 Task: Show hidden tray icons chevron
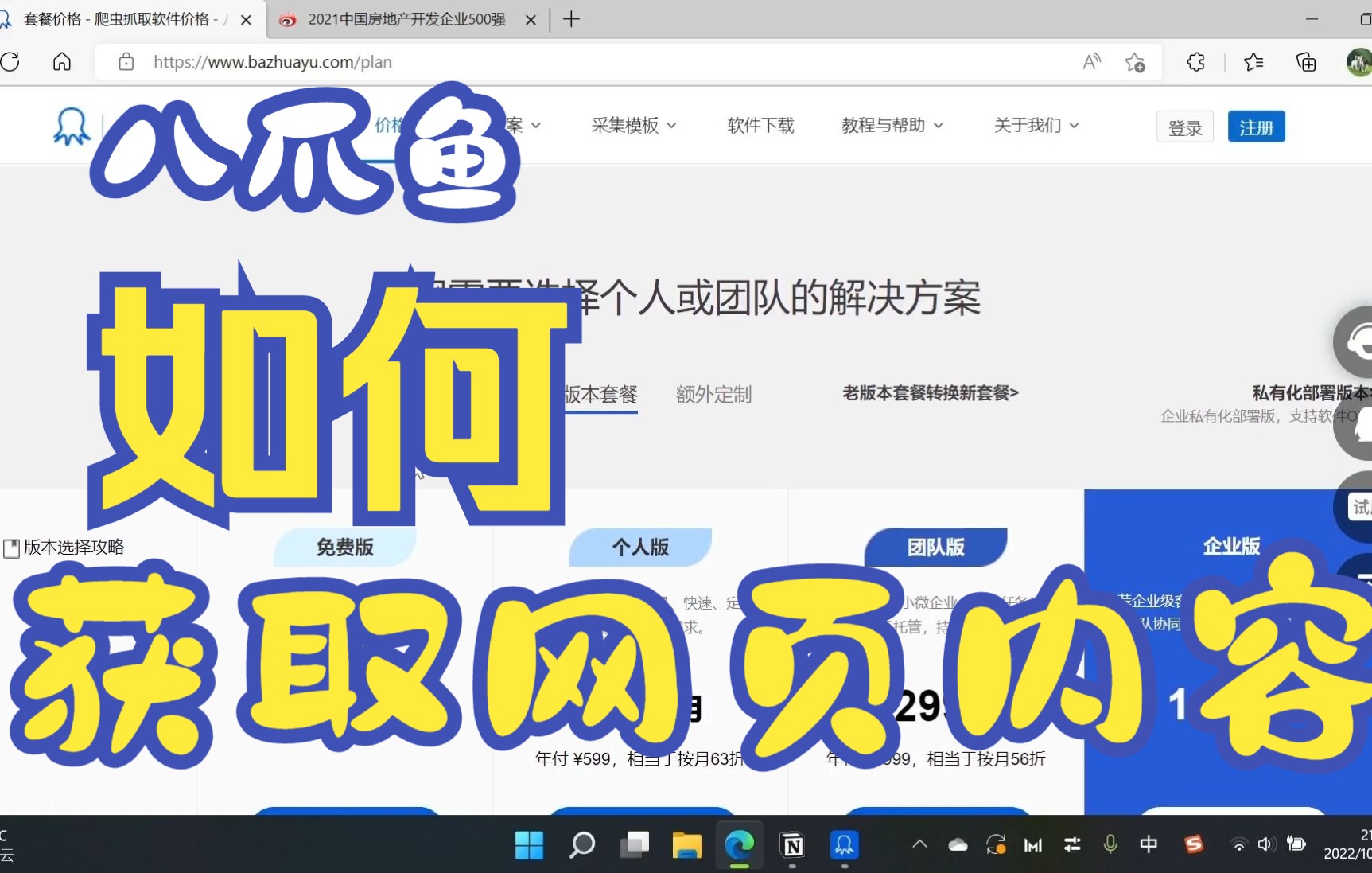point(919,844)
